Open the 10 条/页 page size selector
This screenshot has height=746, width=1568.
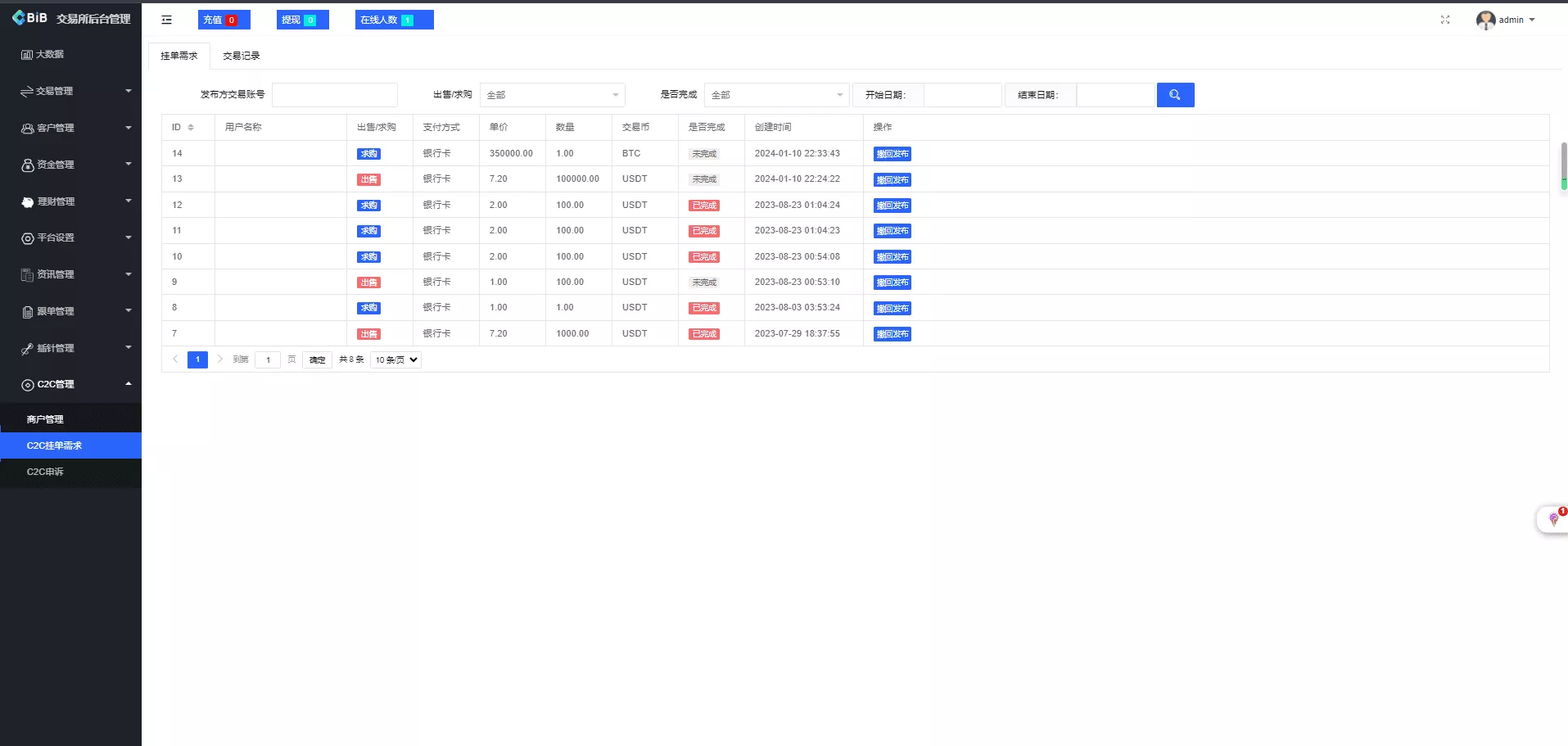click(x=396, y=359)
